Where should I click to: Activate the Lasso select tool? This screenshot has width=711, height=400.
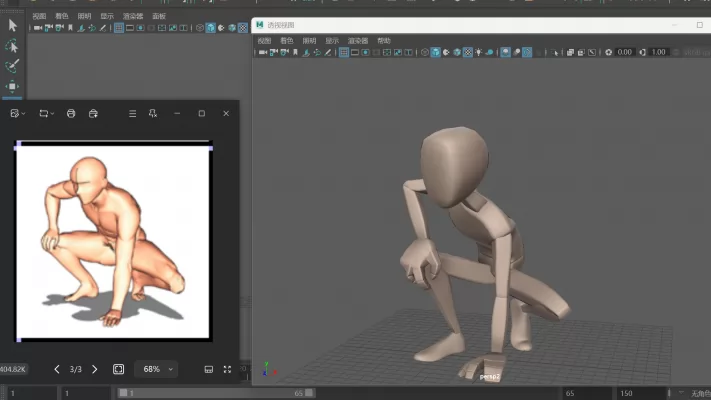click(x=12, y=46)
